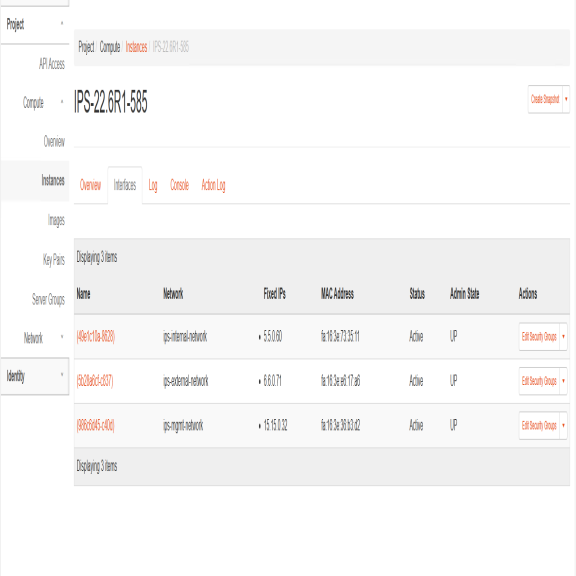
Task: Open the Create Snapshot dropdown arrow
Action: click(566, 99)
